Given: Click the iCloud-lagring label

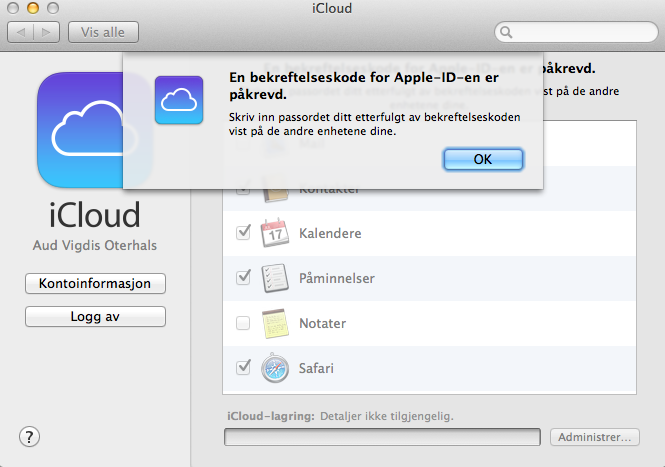Looking at the screenshot, I should pos(271,416).
